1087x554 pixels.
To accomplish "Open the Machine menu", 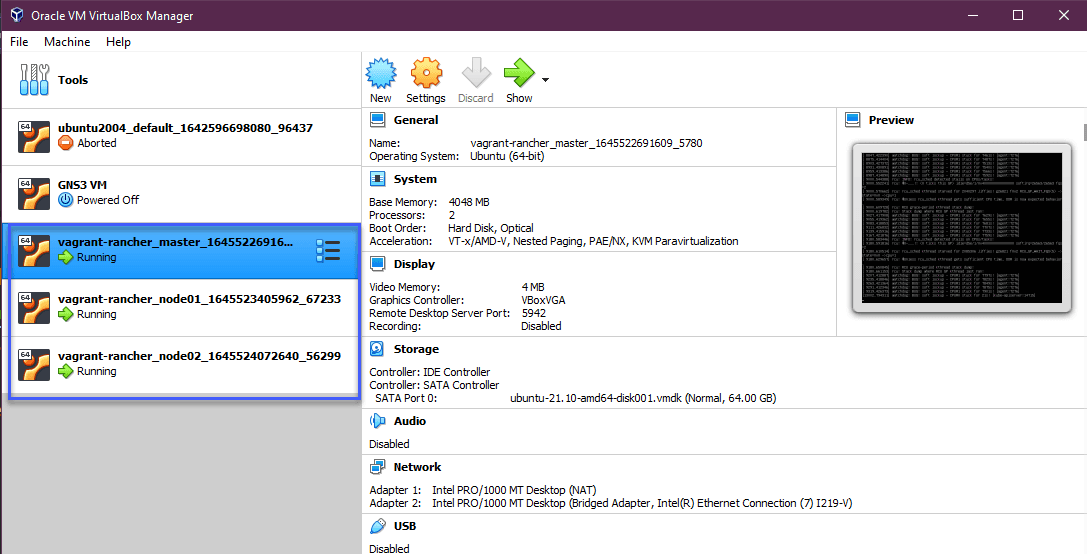I will tap(67, 42).
